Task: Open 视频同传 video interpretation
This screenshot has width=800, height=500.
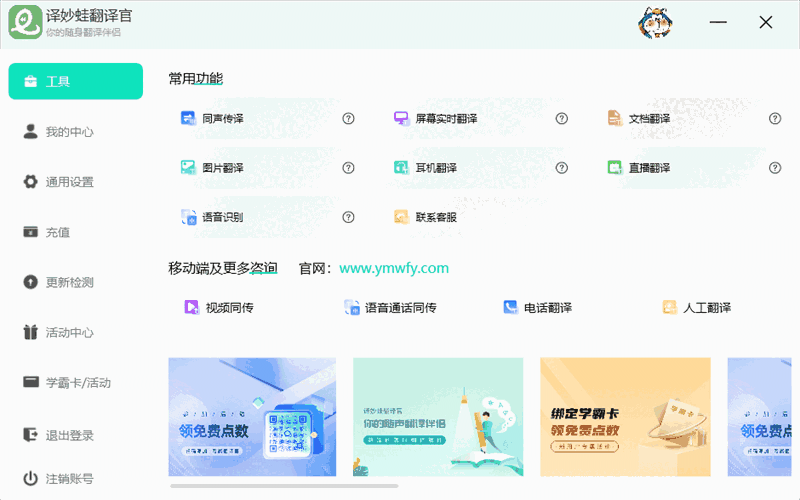Action: (x=218, y=307)
